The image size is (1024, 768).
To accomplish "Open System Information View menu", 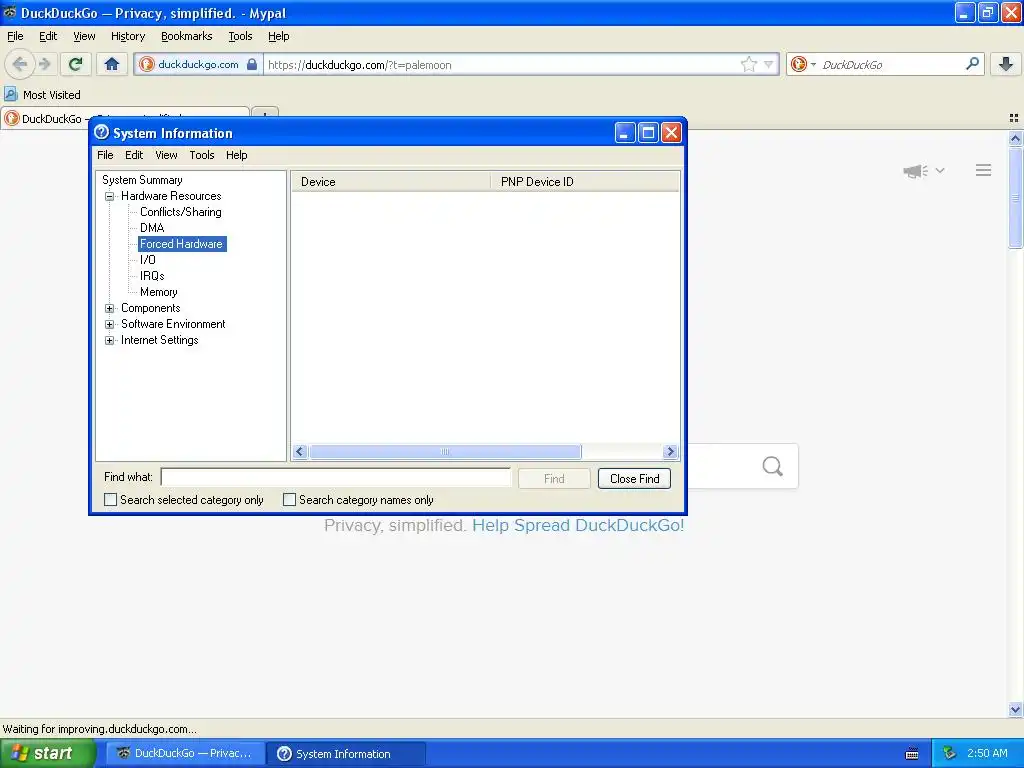I will coord(166,155).
